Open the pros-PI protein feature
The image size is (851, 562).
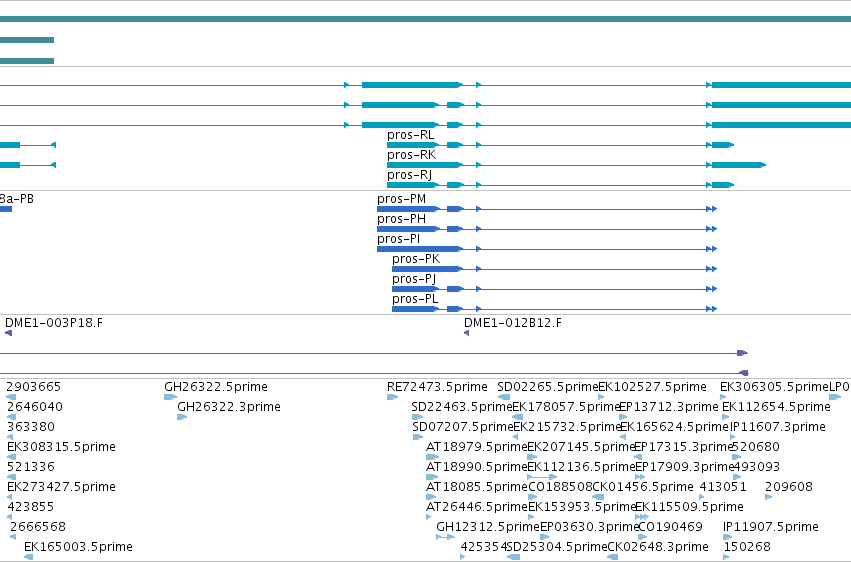click(x=547, y=249)
